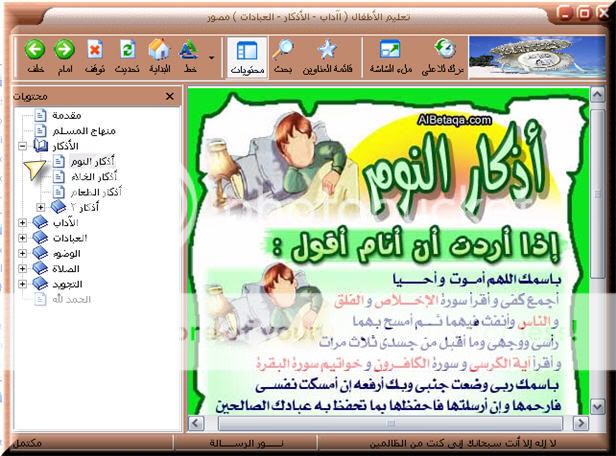Image resolution: width=616 pixels, height=456 pixels.
Task: Select منهاج المسلم in contents tree
Action: [x=85, y=131]
